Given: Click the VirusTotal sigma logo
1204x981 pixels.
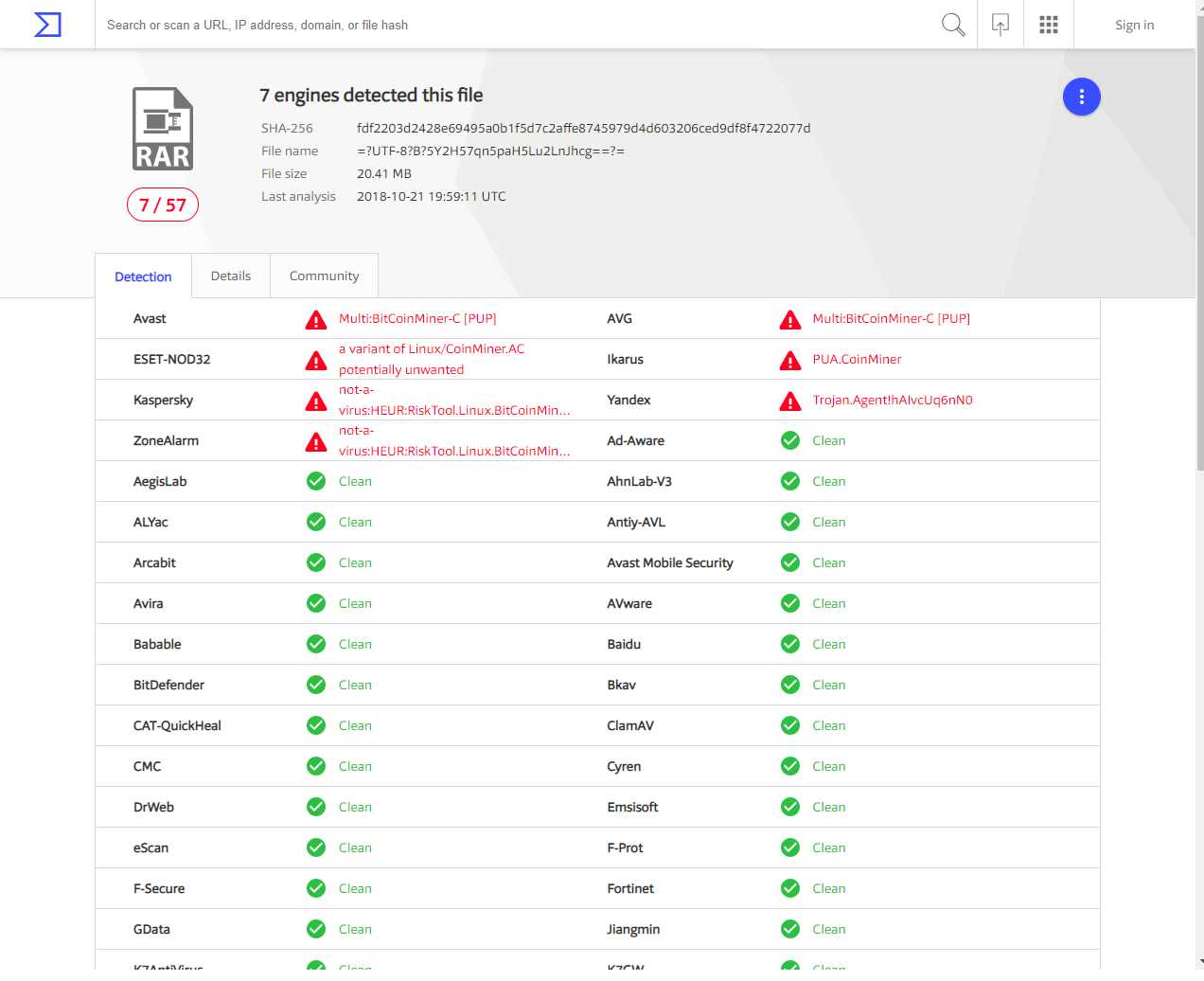Looking at the screenshot, I should 47,25.
